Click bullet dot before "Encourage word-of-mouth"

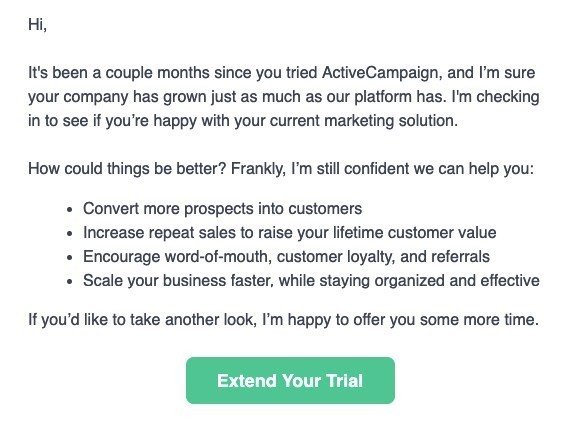[70, 258]
